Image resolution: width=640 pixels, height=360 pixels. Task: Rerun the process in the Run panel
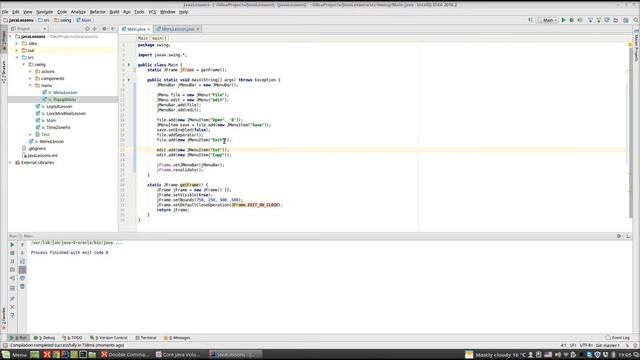[12, 244]
